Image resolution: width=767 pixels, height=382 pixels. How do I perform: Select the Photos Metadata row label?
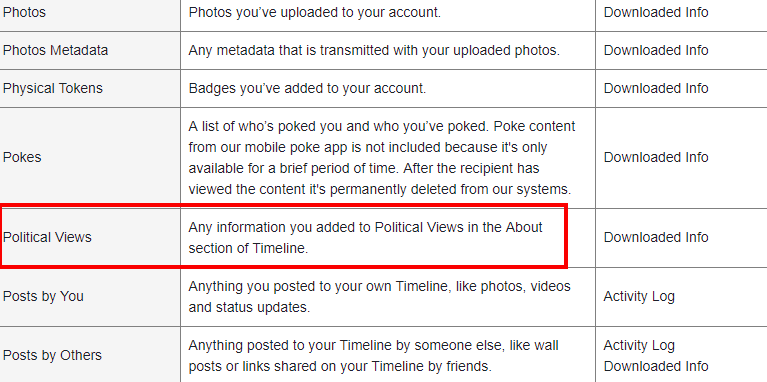click(55, 50)
